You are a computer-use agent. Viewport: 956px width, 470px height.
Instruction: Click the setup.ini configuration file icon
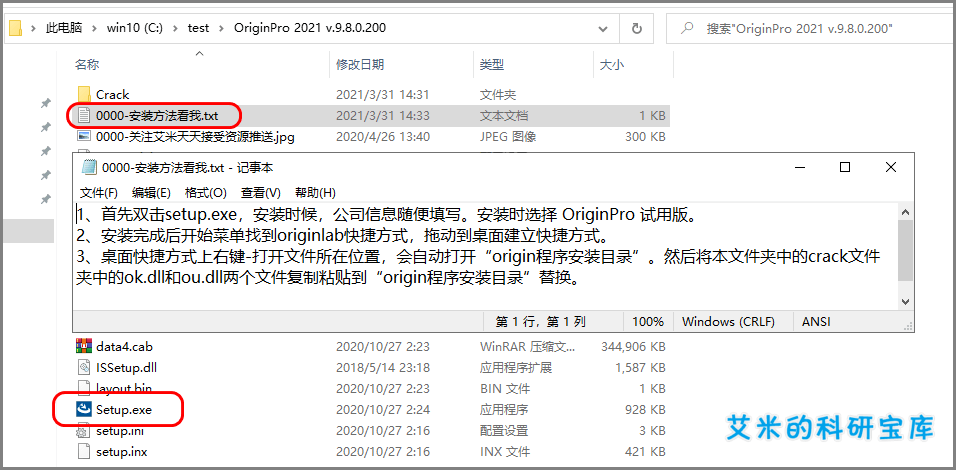tap(84, 431)
